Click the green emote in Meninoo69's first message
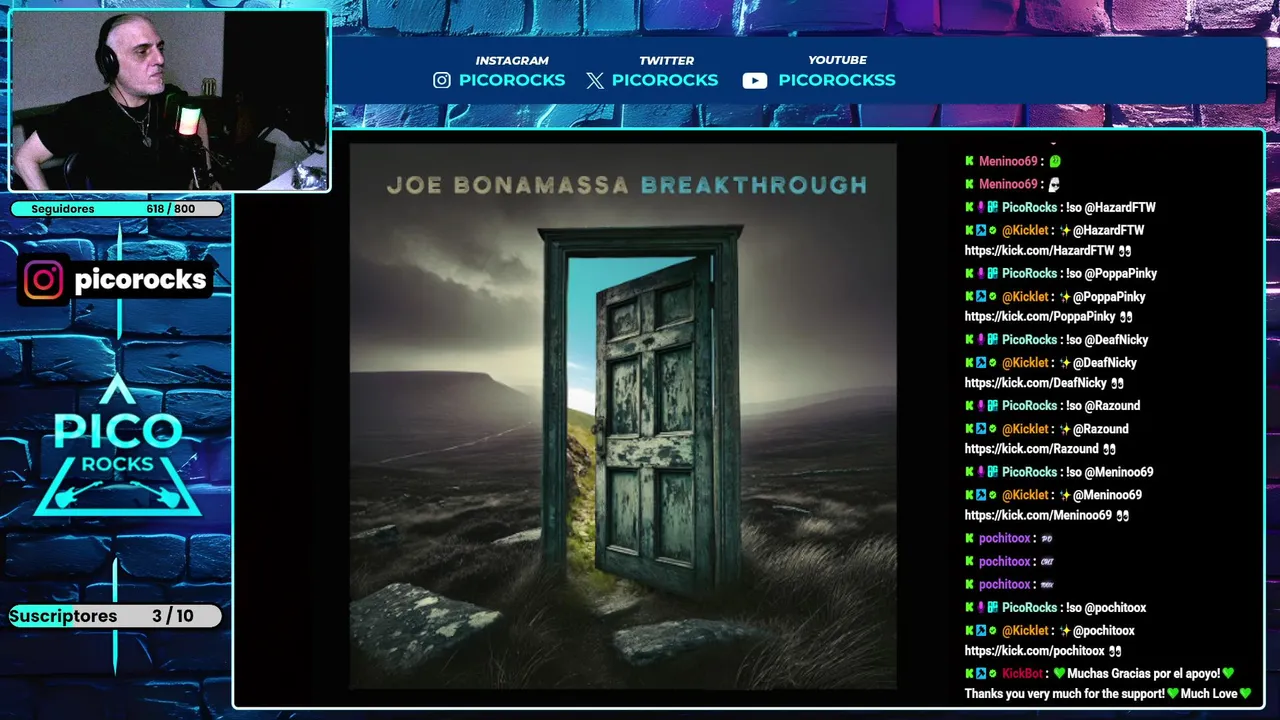1280x720 pixels. click(x=1054, y=161)
